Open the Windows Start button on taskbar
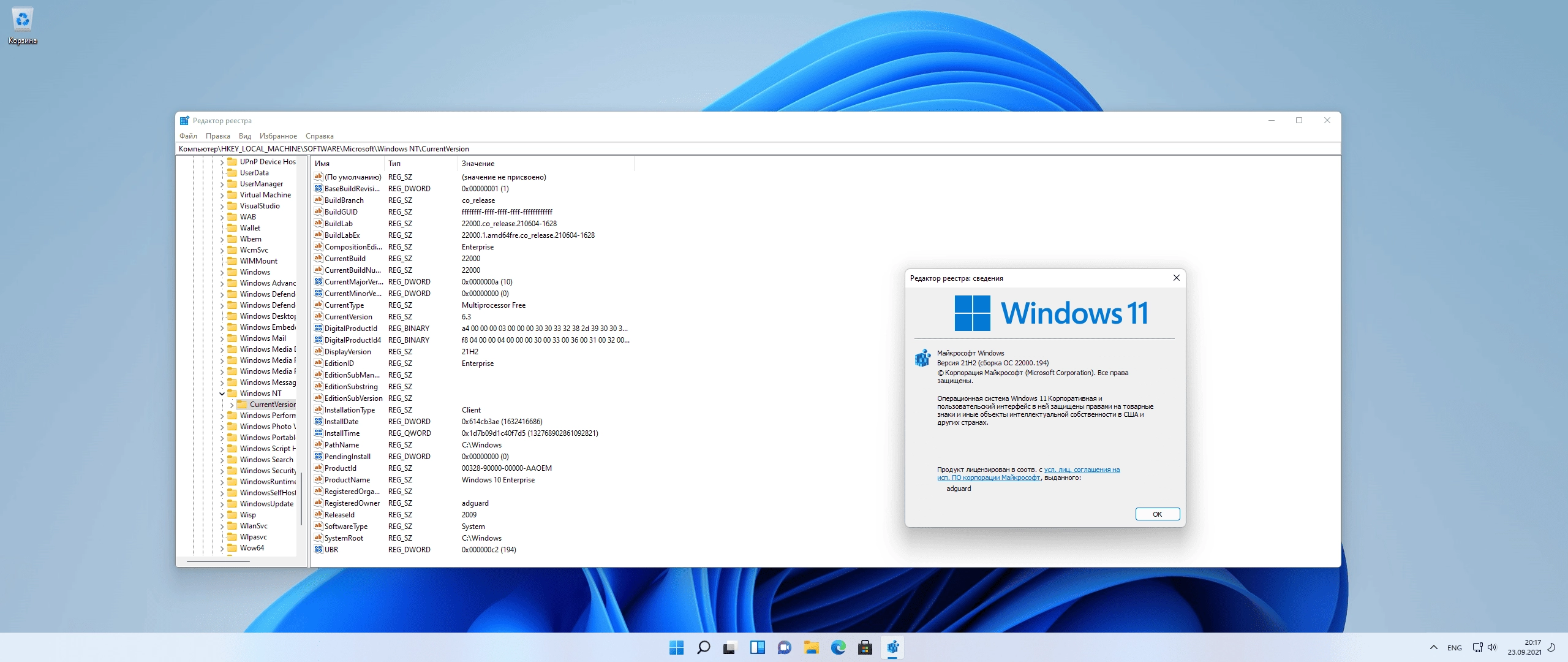The image size is (1568, 662). (676, 647)
